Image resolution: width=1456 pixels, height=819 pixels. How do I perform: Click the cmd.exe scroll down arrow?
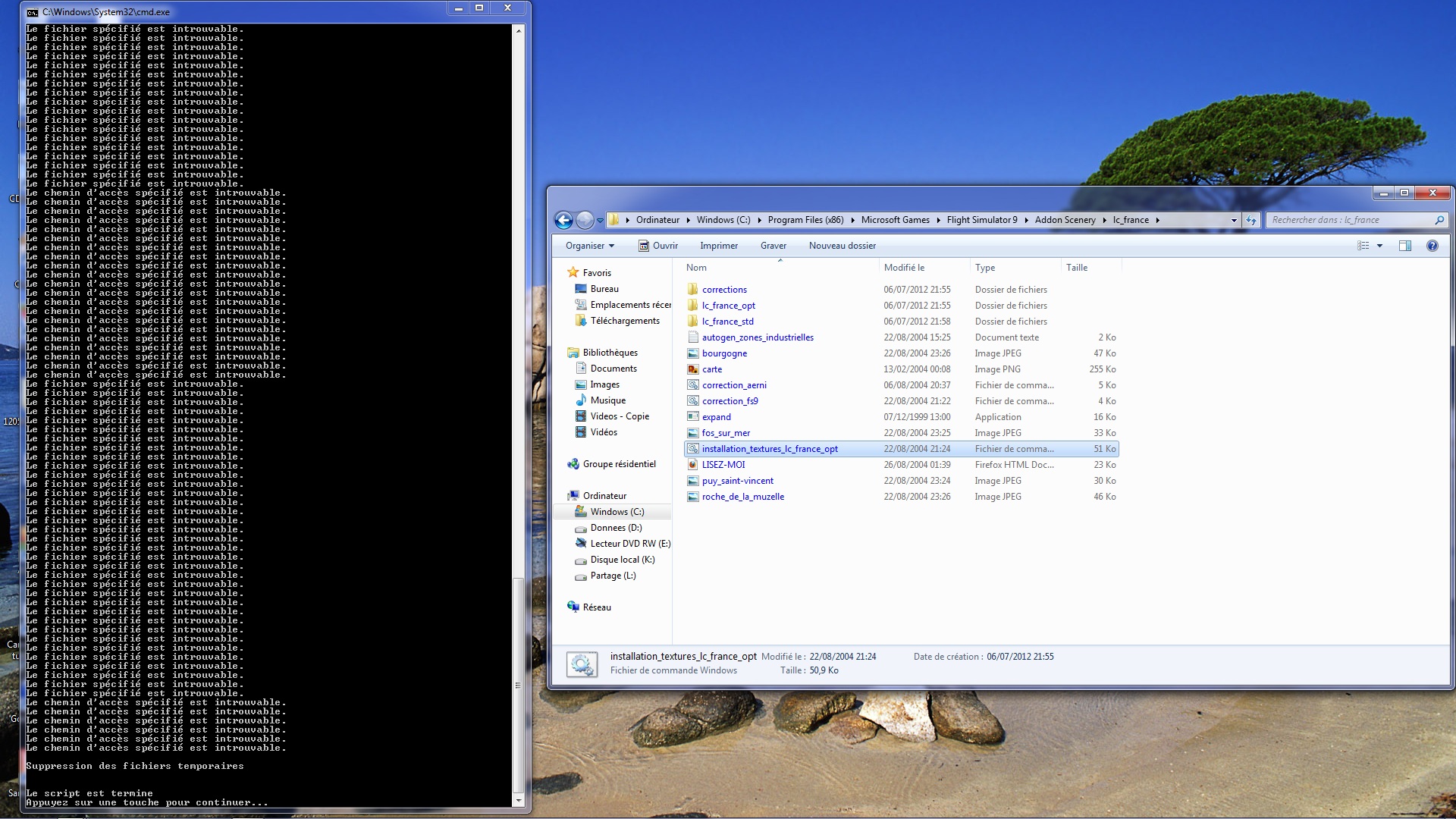pyautogui.click(x=519, y=801)
